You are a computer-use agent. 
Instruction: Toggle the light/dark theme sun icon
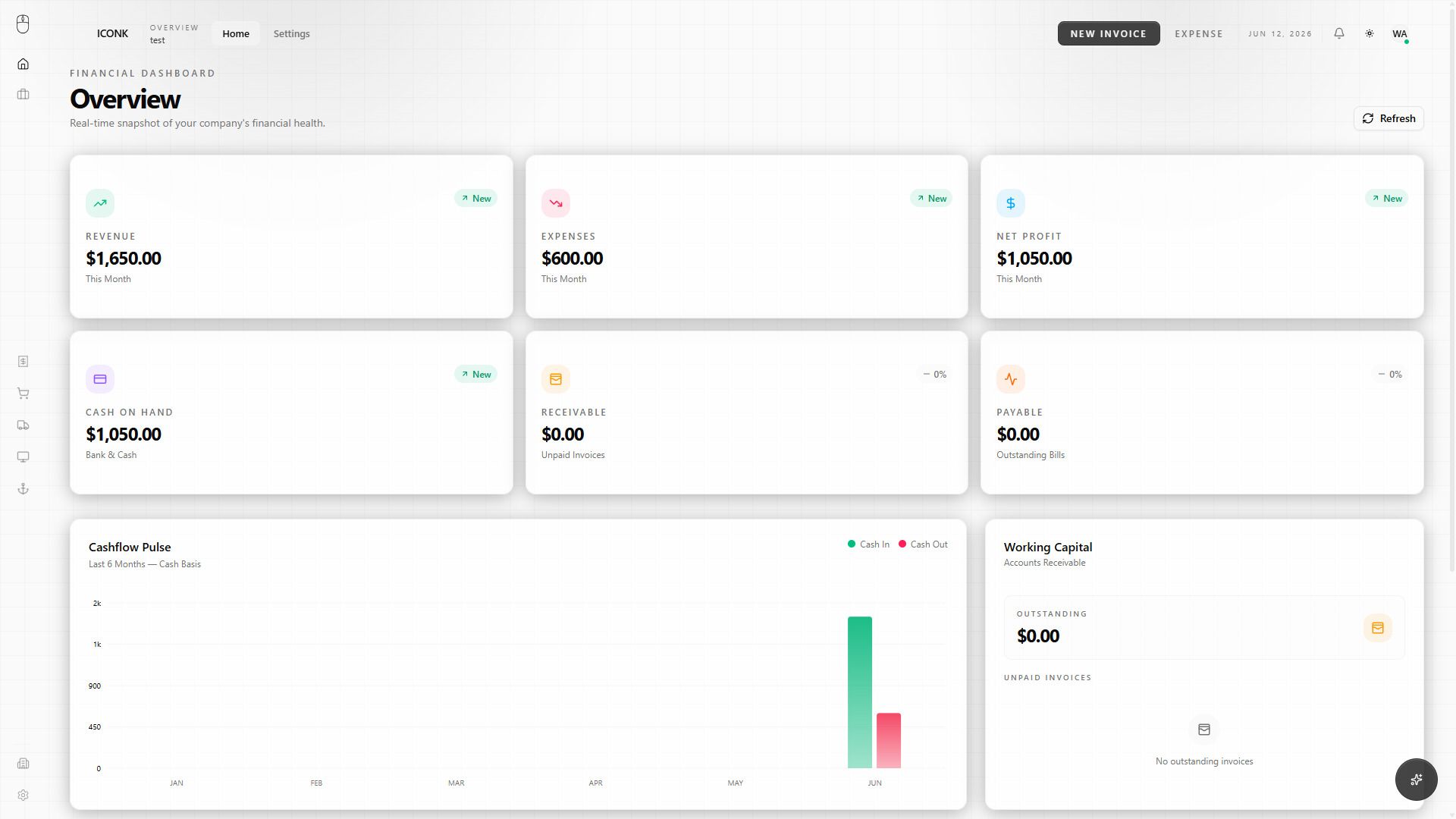point(1370,33)
